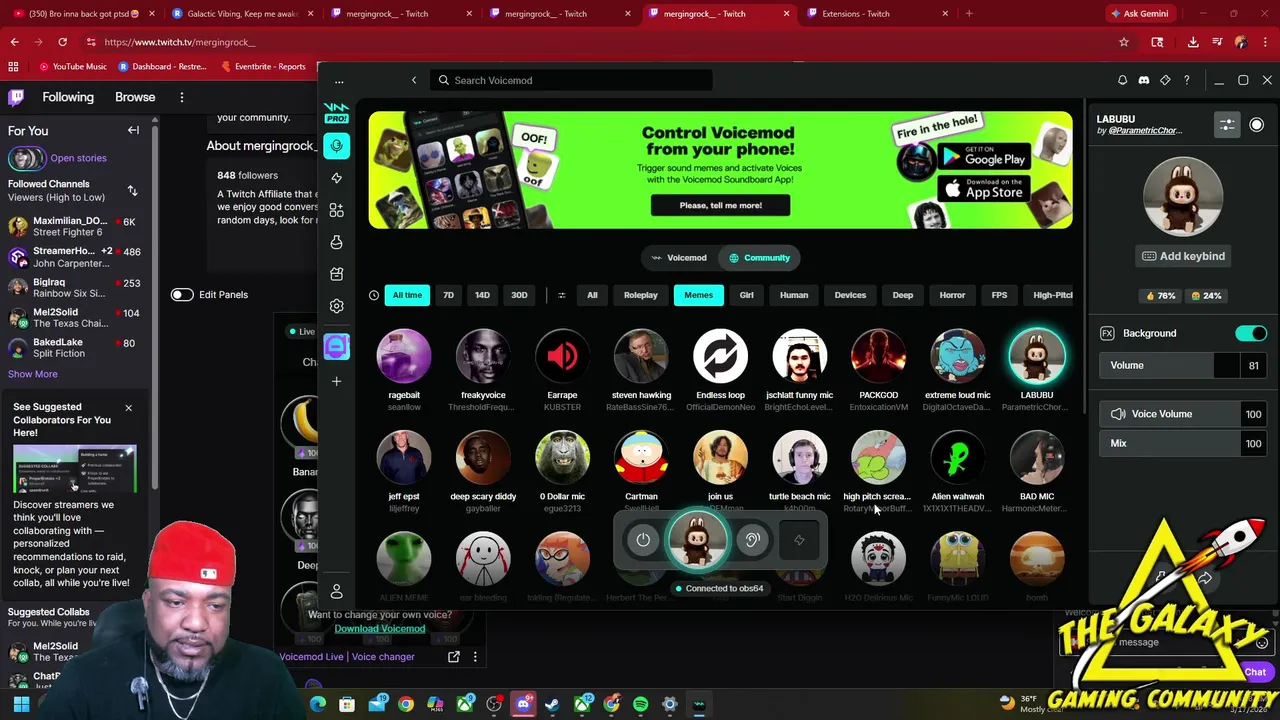Toggle the voice changer power button
The width and height of the screenshot is (1280, 720).
point(643,540)
